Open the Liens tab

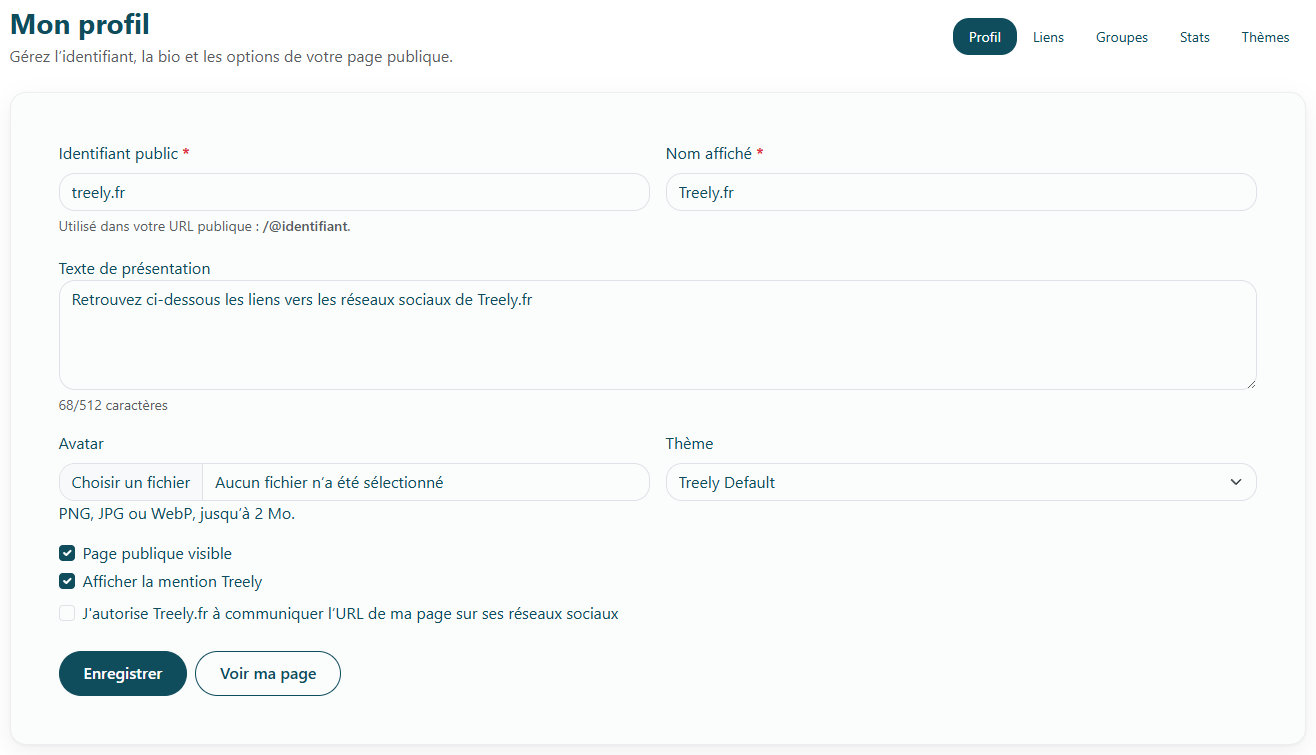[1048, 37]
